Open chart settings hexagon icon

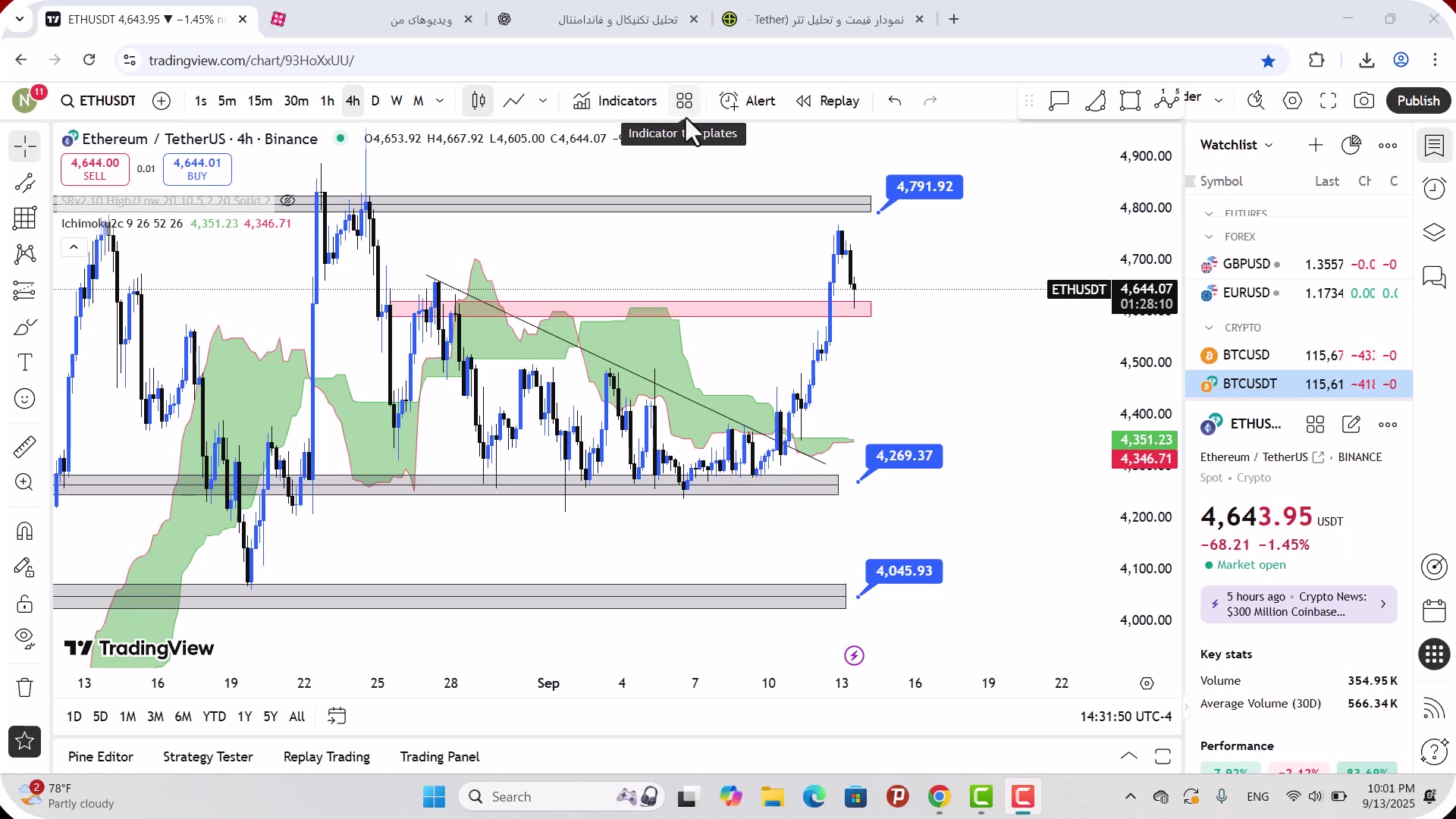point(1293,101)
